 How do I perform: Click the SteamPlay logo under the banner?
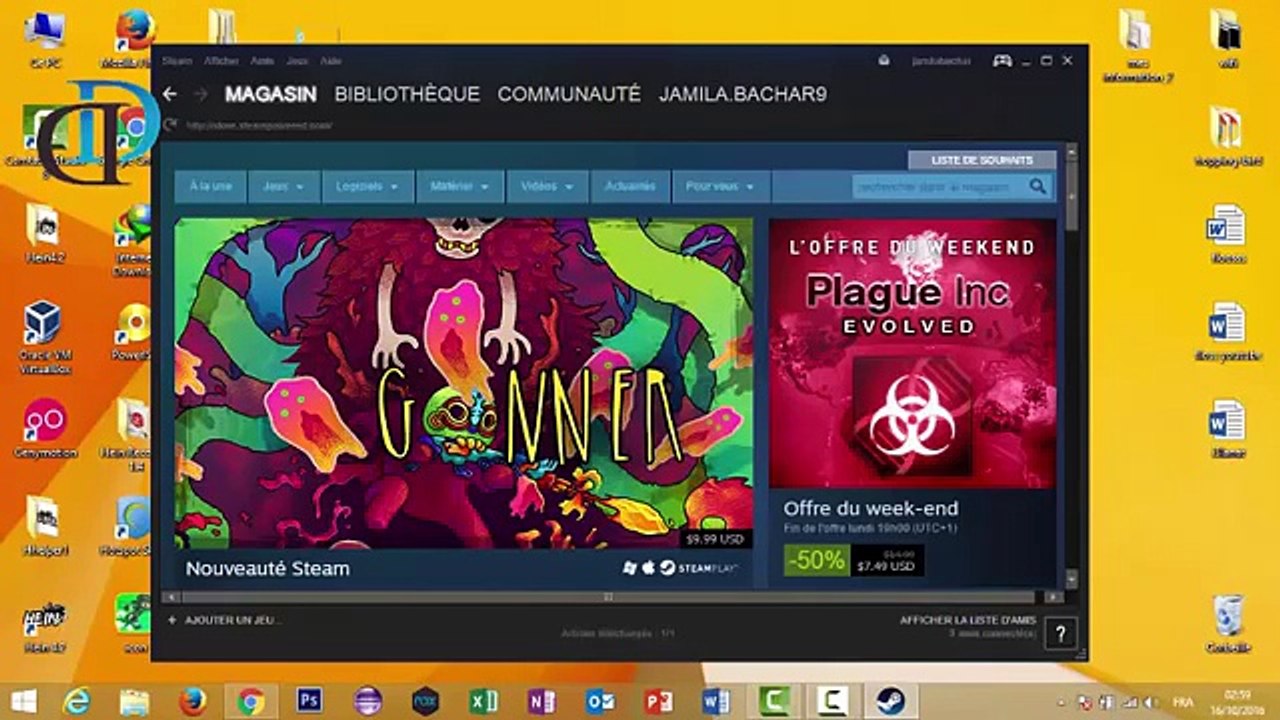click(700, 568)
